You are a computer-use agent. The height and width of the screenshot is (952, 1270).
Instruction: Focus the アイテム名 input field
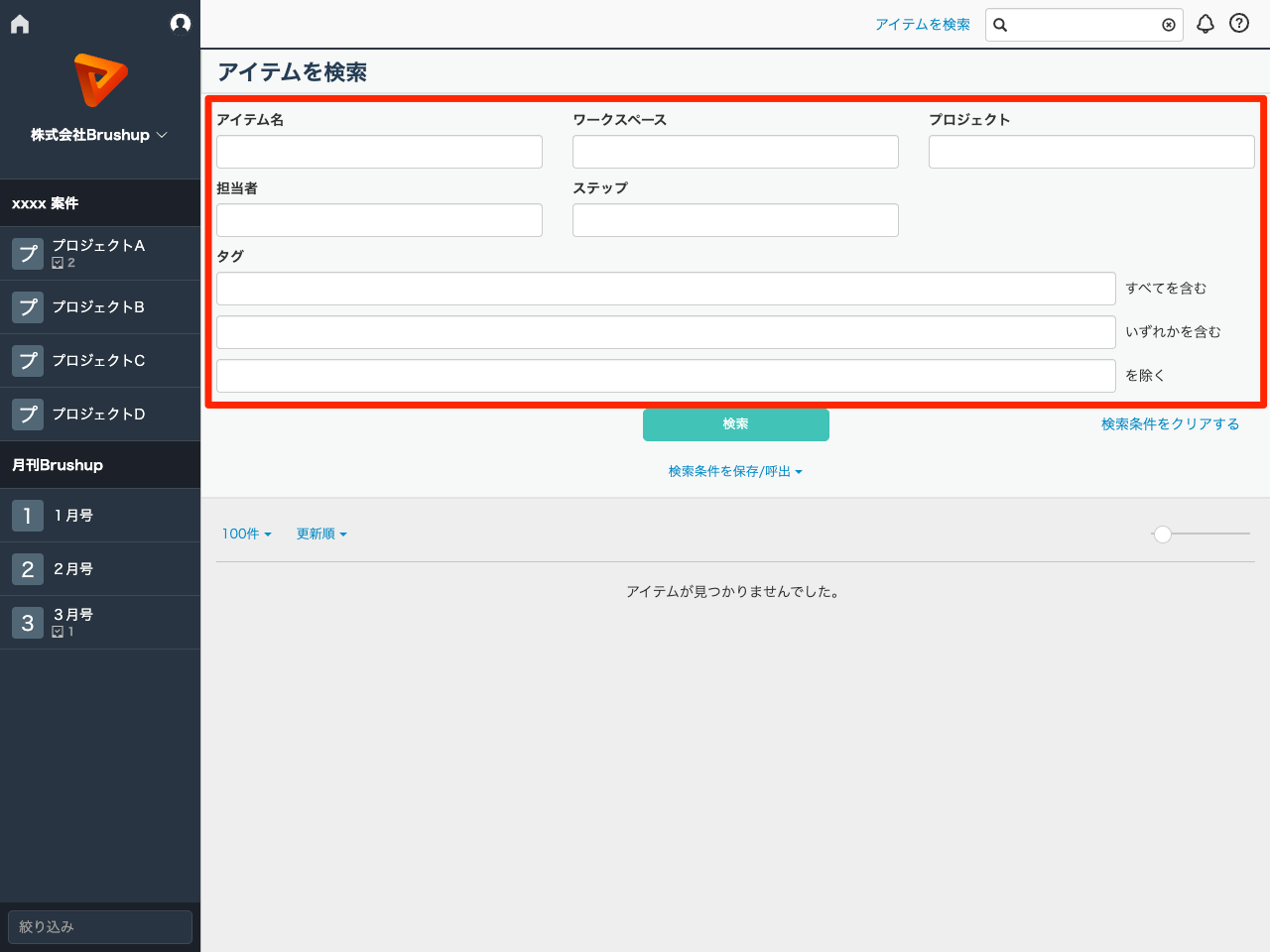(x=379, y=152)
